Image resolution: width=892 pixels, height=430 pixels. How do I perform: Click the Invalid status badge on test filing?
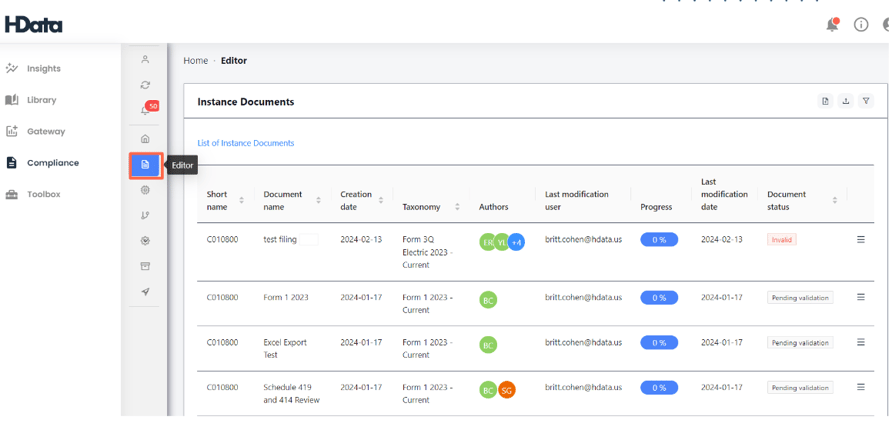782,239
